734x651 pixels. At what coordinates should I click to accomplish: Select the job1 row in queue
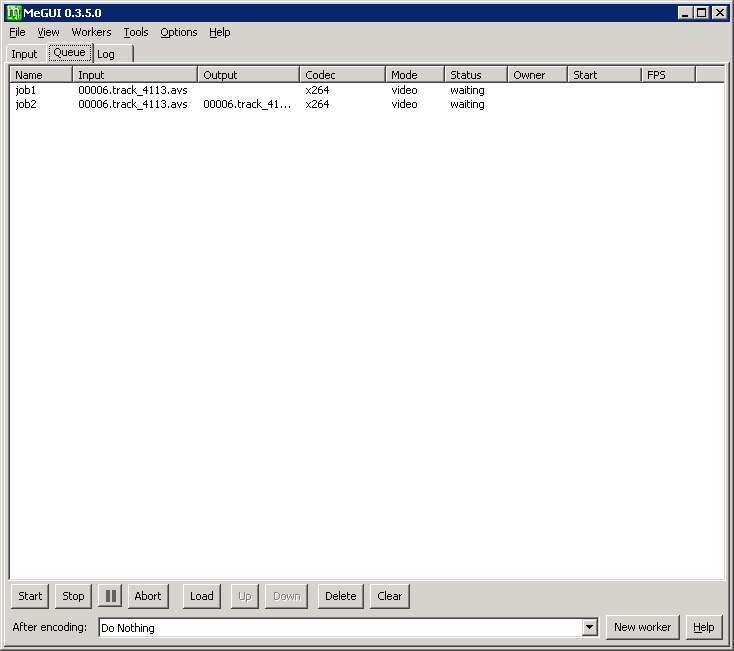click(26, 90)
